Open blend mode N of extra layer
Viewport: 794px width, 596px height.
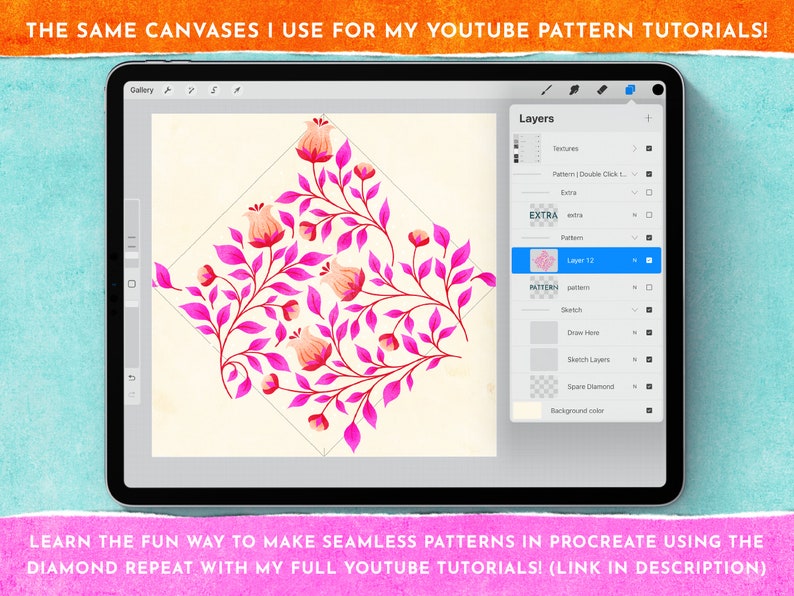pyautogui.click(x=634, y=215)
